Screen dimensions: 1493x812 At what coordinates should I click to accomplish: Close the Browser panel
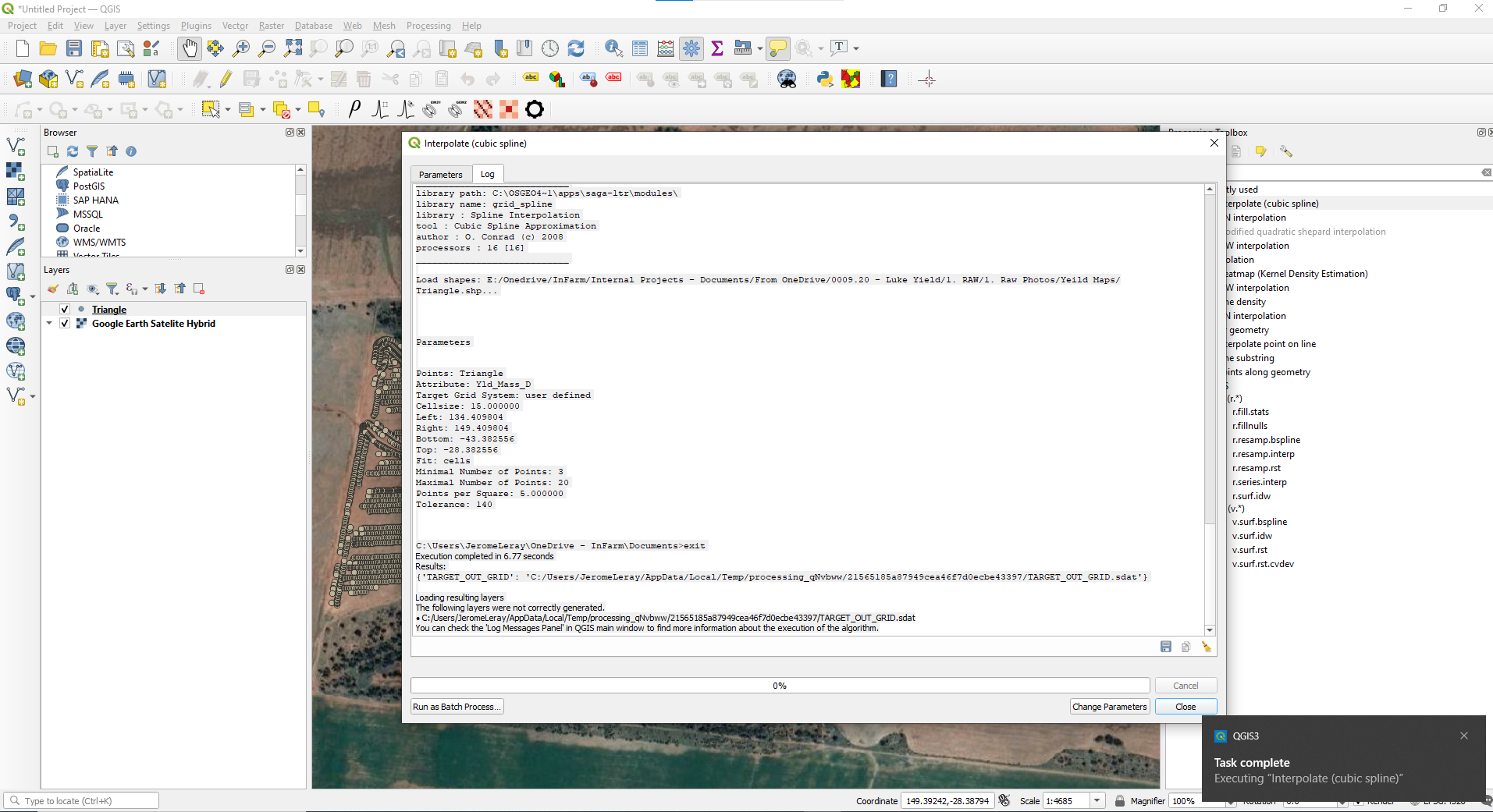tap(301, 133)
